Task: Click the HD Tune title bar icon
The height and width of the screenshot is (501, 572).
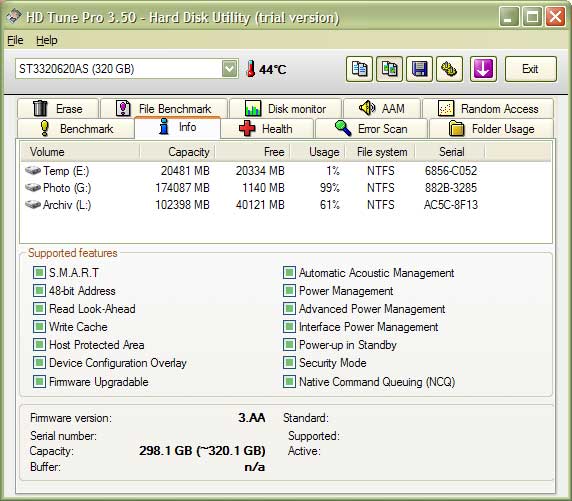Action: click(x=14, y=16)
